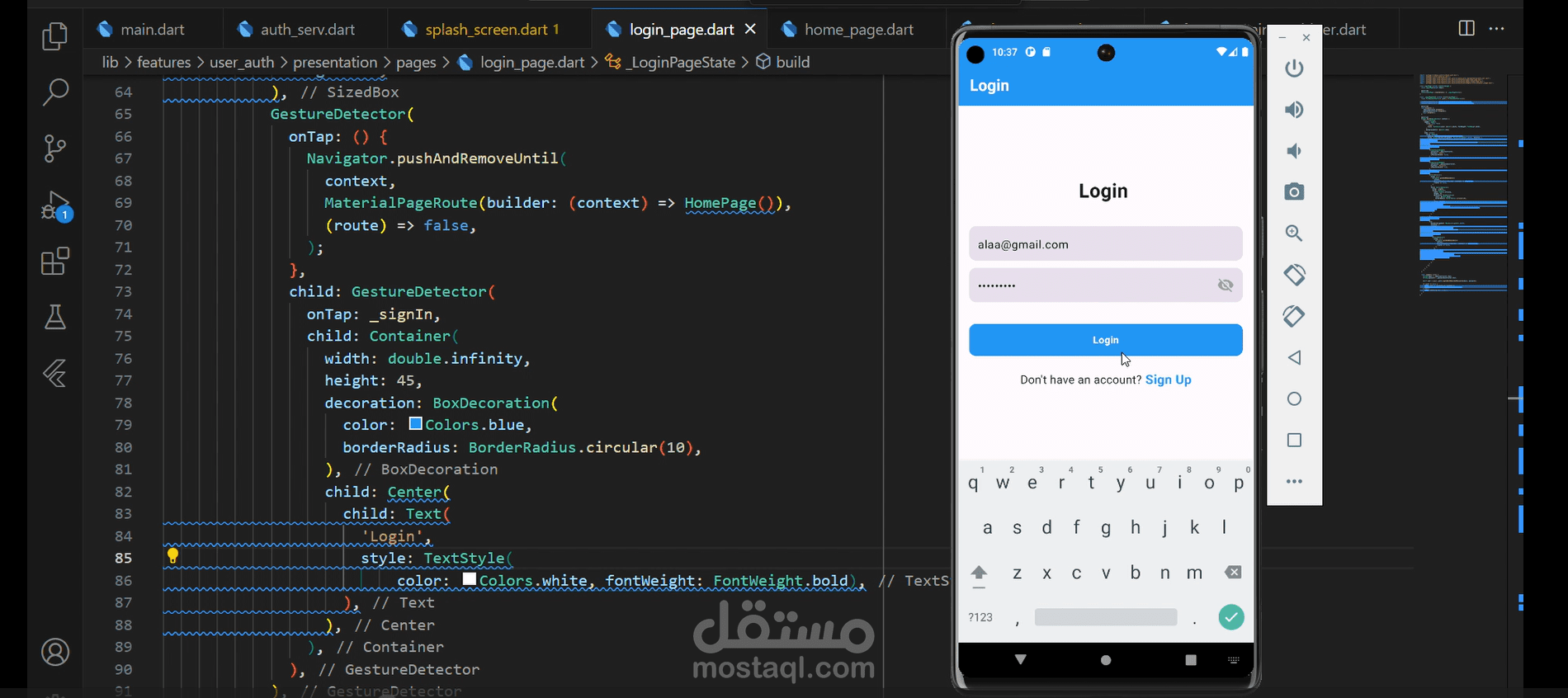The width and height of the screenshot is (1568, 698).
Task: Open the Search view in activity bar
Action: click(x=54, y=92)
